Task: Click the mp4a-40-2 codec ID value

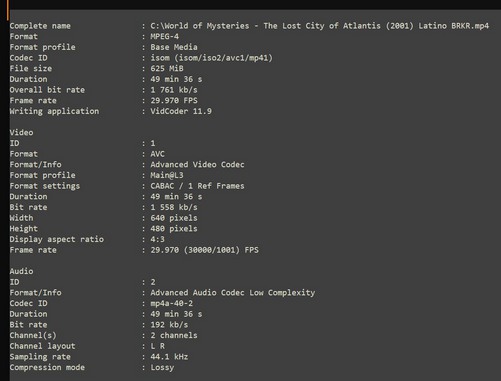Action: point(171,303)
